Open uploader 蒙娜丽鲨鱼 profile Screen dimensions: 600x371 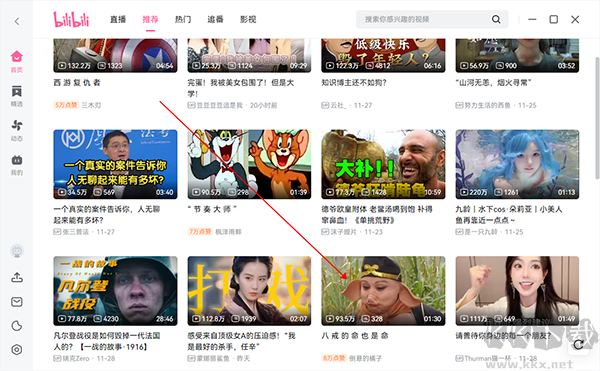click(213, 358)
